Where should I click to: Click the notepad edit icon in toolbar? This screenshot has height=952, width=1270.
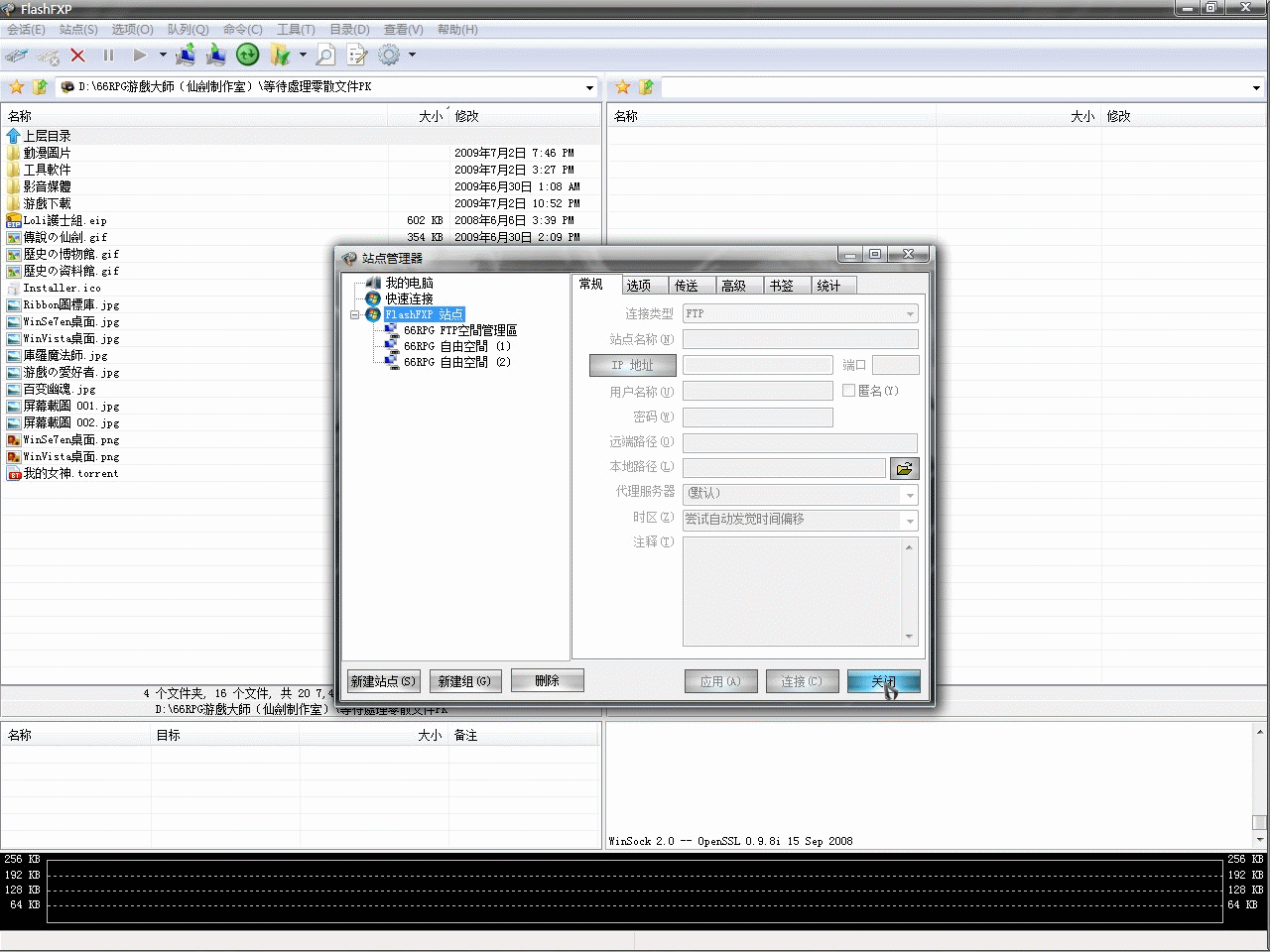click(357, 56)
